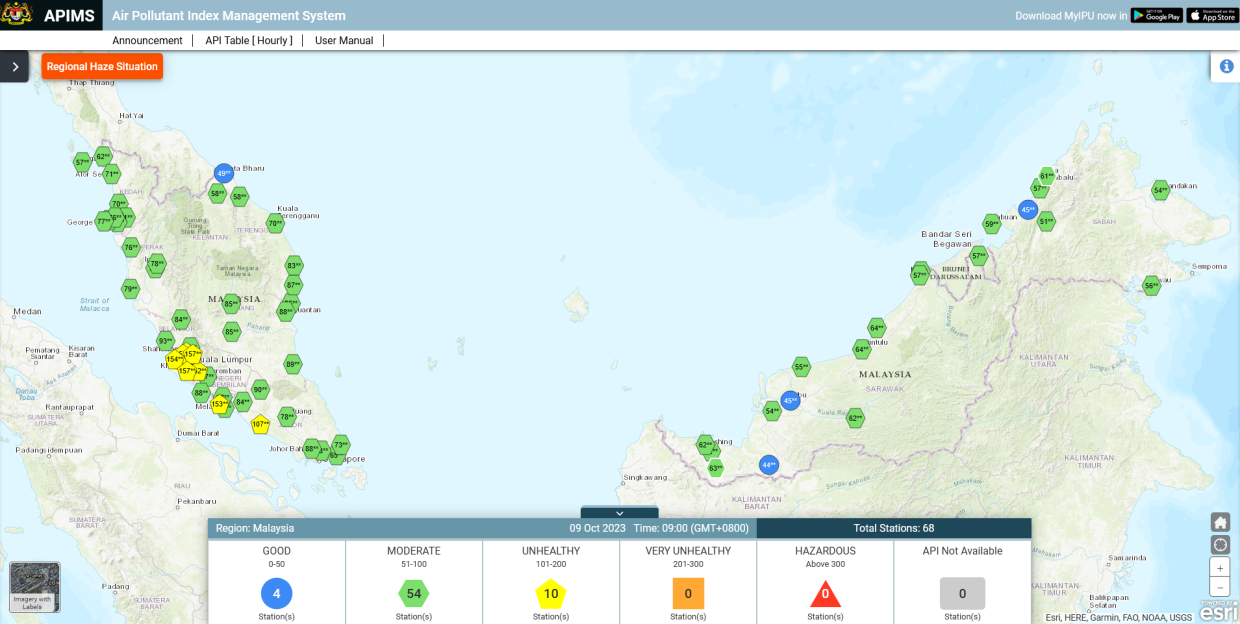
Task: Click the esri logo link
Action: pos(1218,611)
